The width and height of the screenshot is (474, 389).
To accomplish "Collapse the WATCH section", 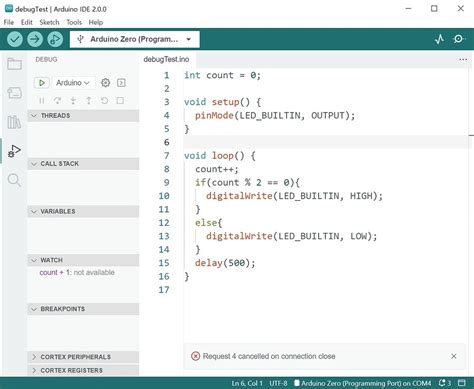I will click(x=83, y=260).
